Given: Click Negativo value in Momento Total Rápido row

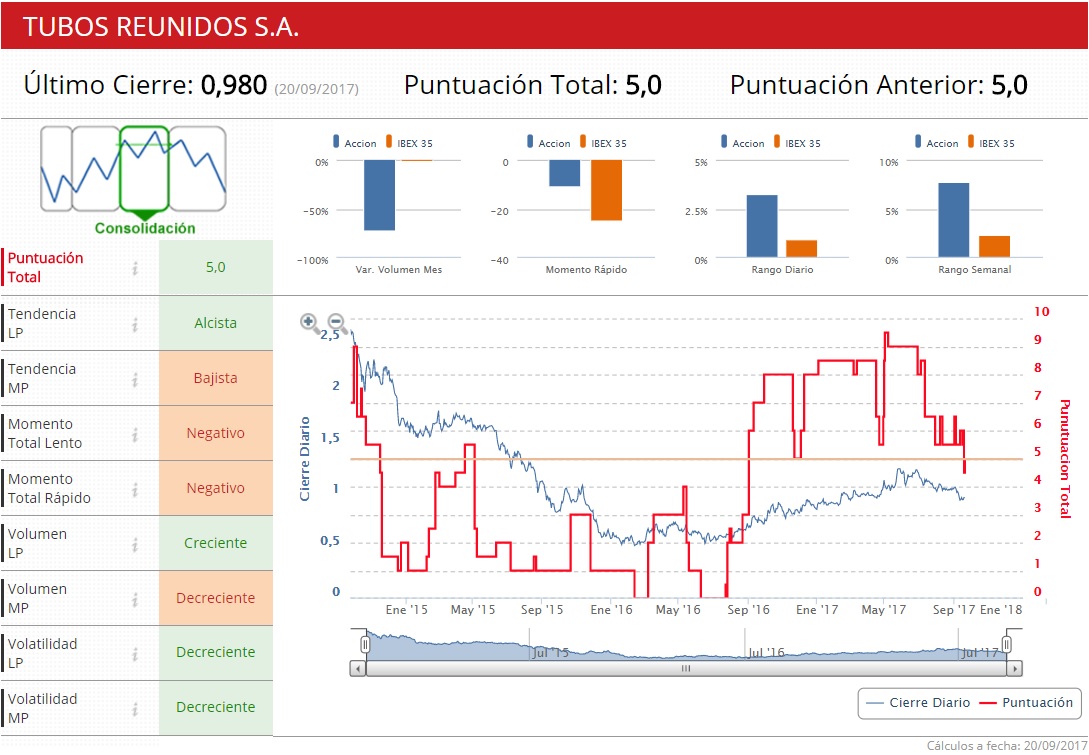Looking at the screenshot, I should (215, 488).
